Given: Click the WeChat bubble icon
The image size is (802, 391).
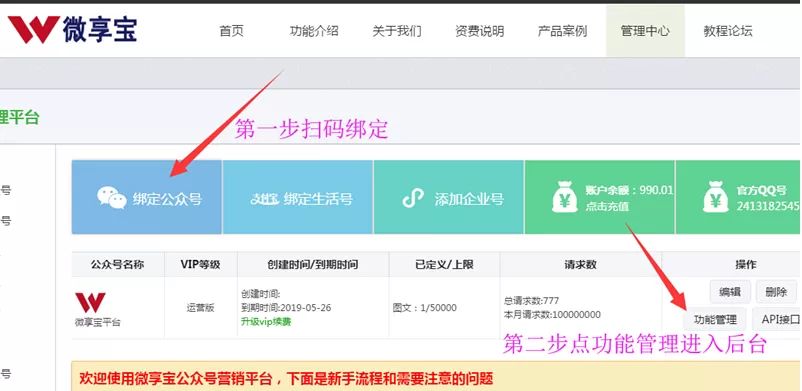Looking at the screenshot, I should pyautogui.click(x=112, y=198).
